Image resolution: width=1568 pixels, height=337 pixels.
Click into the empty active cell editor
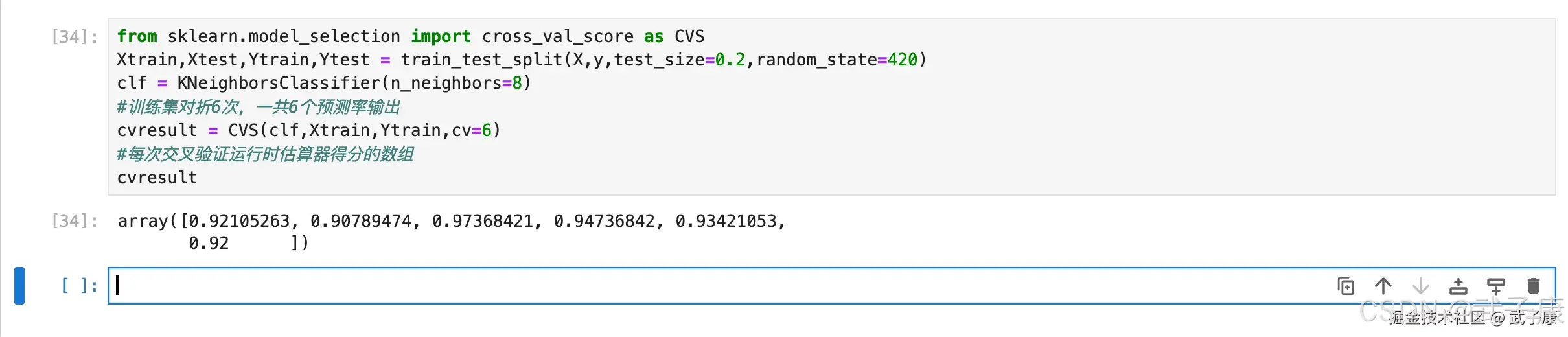coord(648,286)
